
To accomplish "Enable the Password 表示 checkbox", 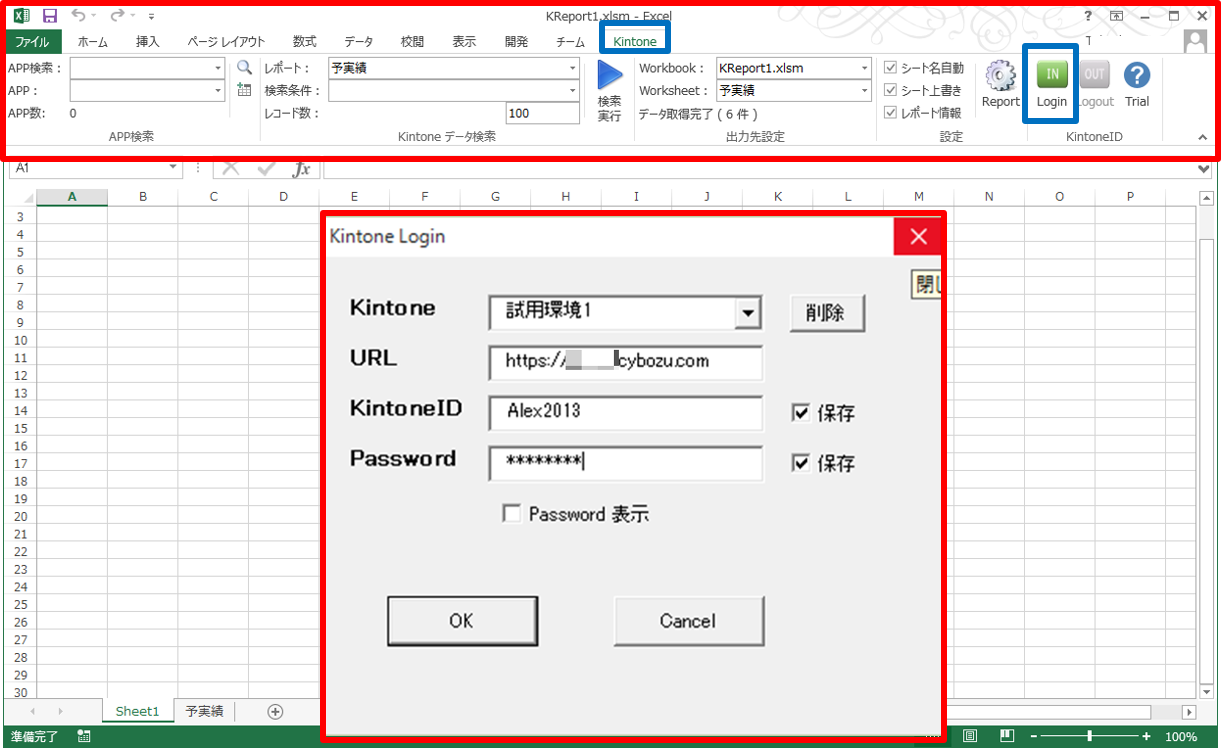I will 512,513.
